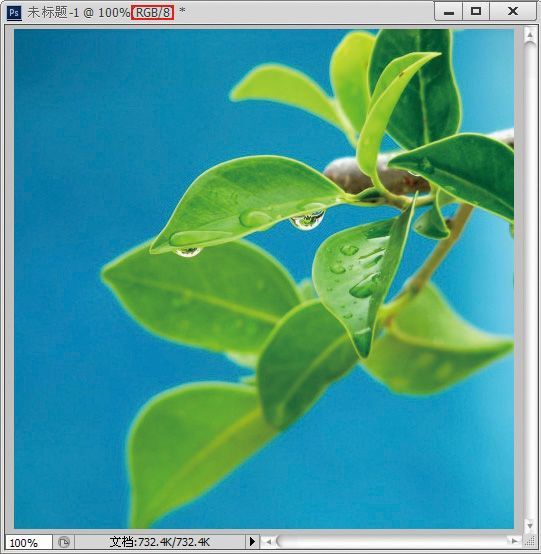
Task: Maximize the document window
Action: [x=476, y=12]
